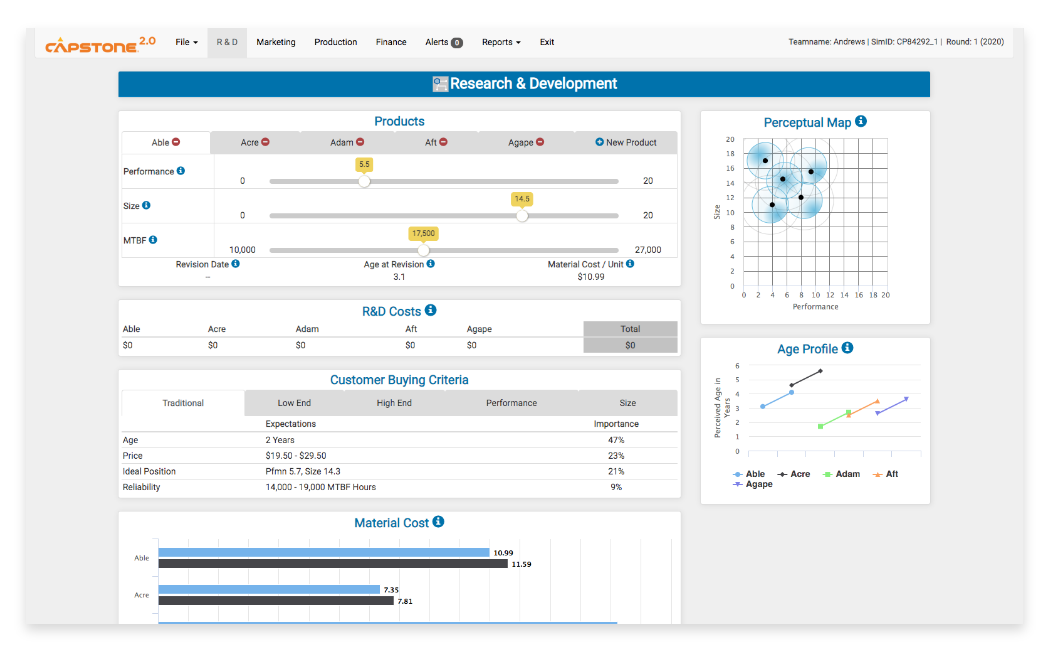Open the File dropdown menu
Image resolution: width=1050 pixels, height=650 pixels.
click(187, 42)
